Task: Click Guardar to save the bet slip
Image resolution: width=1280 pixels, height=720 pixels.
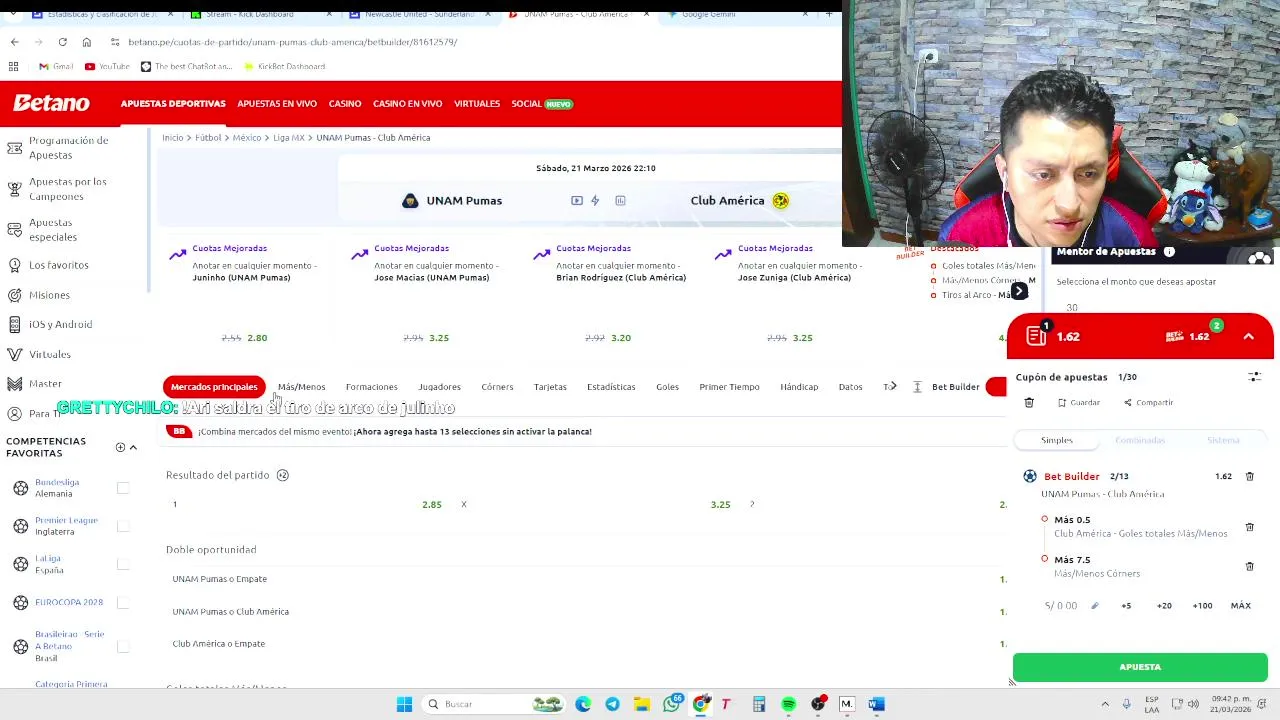Action: [x=1079, y=402]
